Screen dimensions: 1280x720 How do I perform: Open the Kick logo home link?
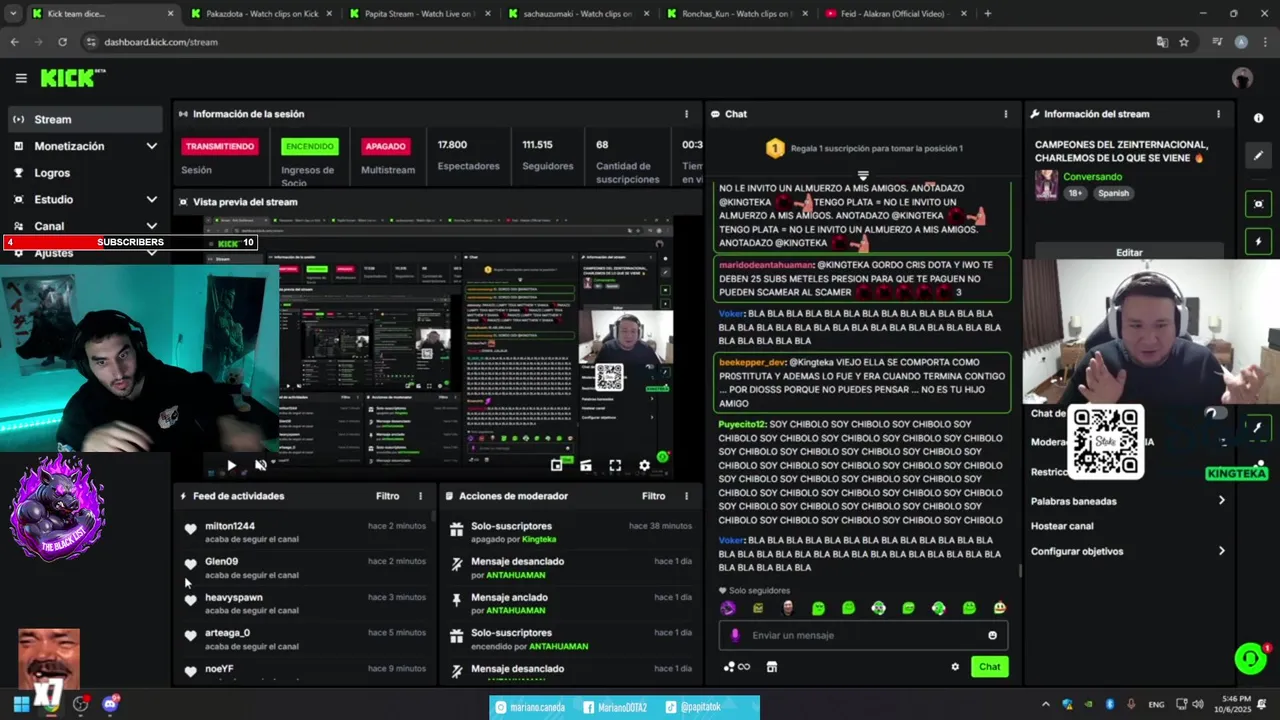(72, 78)
